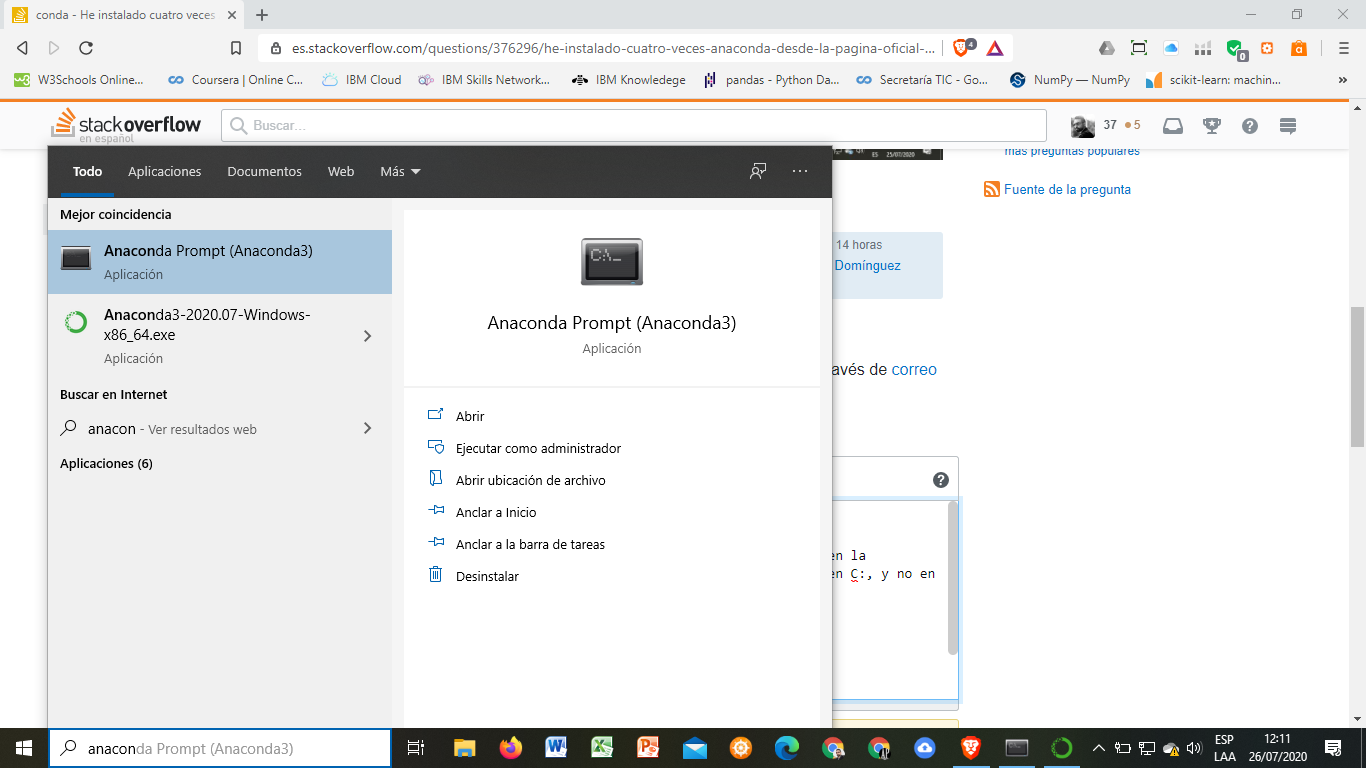The image size is (1366, 768).
Task: Open Stack Overflow site switcher icon
Action: click(1288, 125)
